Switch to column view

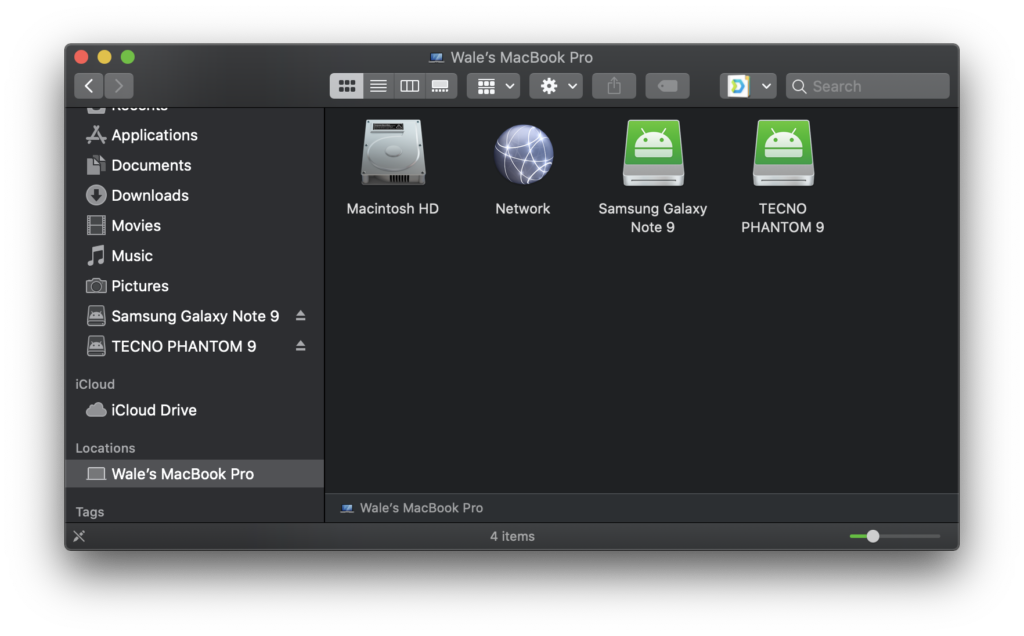click(x=409, y=86)
